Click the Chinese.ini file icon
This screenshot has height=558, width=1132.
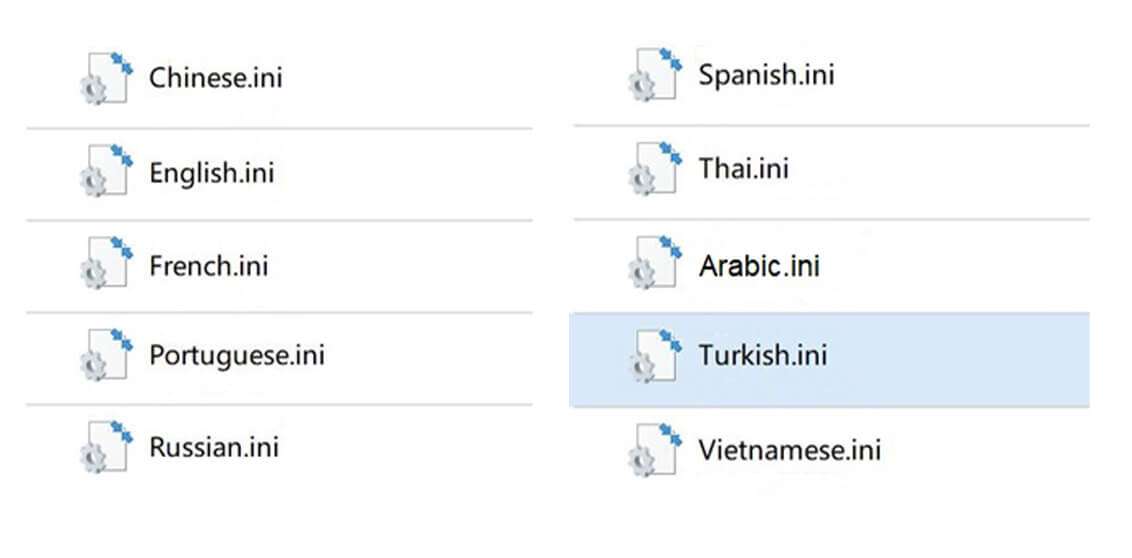[x=107, y=77]
